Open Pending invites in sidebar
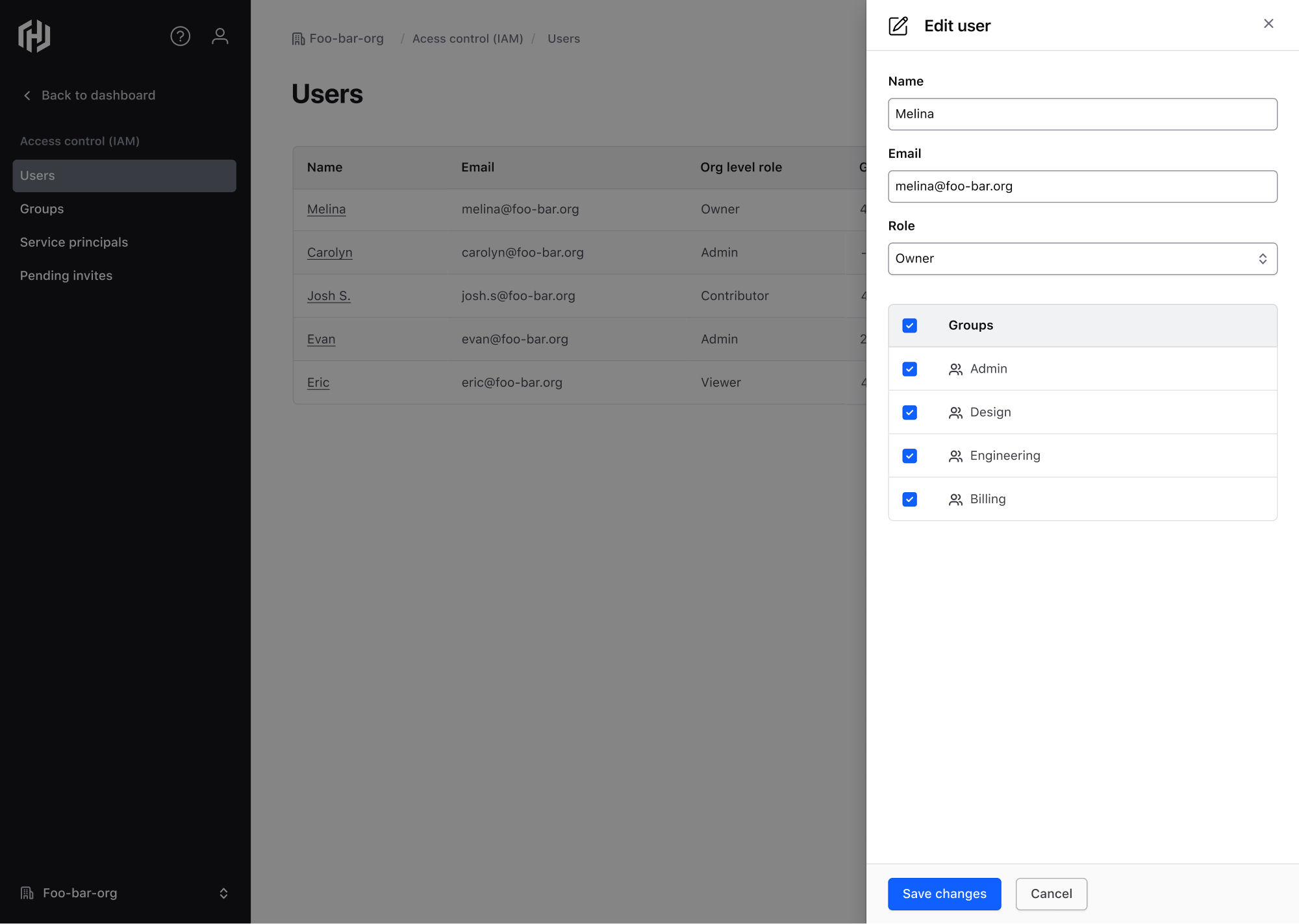This screenshot has height=924, width=1299. [66, 275]
